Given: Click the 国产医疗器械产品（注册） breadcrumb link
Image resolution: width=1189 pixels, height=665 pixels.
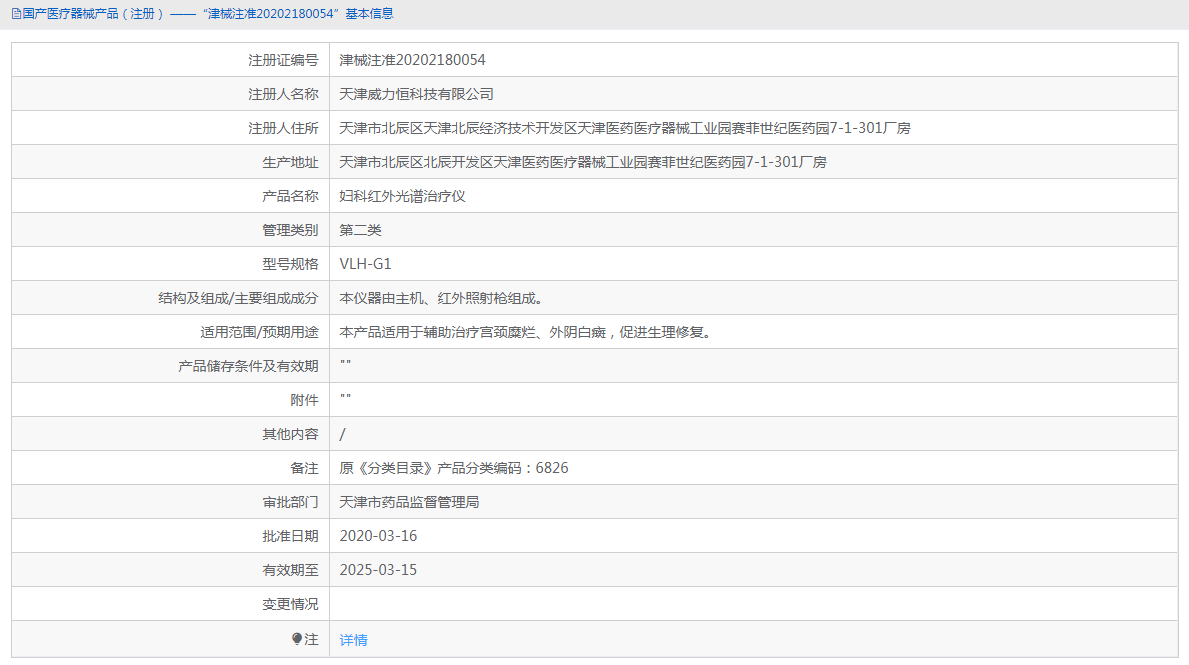Looking at the screenshot, I should click(x=91, y=14).
